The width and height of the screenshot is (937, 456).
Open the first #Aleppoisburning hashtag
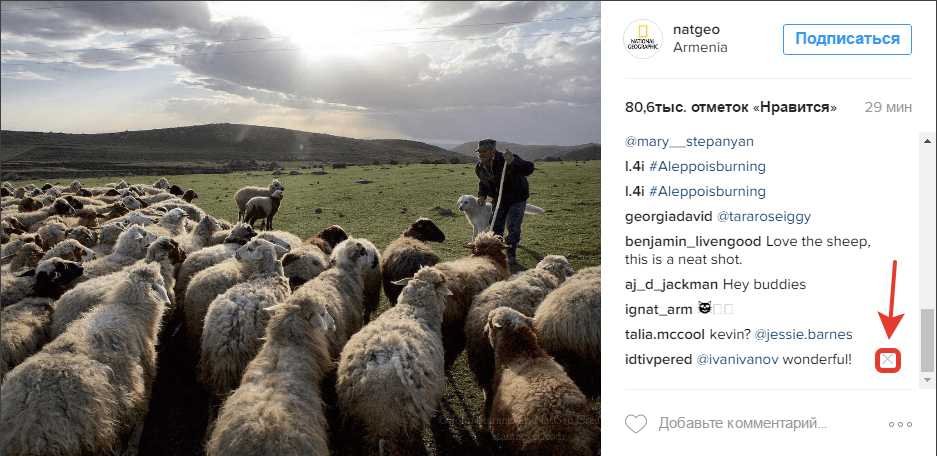pyautogui.click(x=707, y=166)
